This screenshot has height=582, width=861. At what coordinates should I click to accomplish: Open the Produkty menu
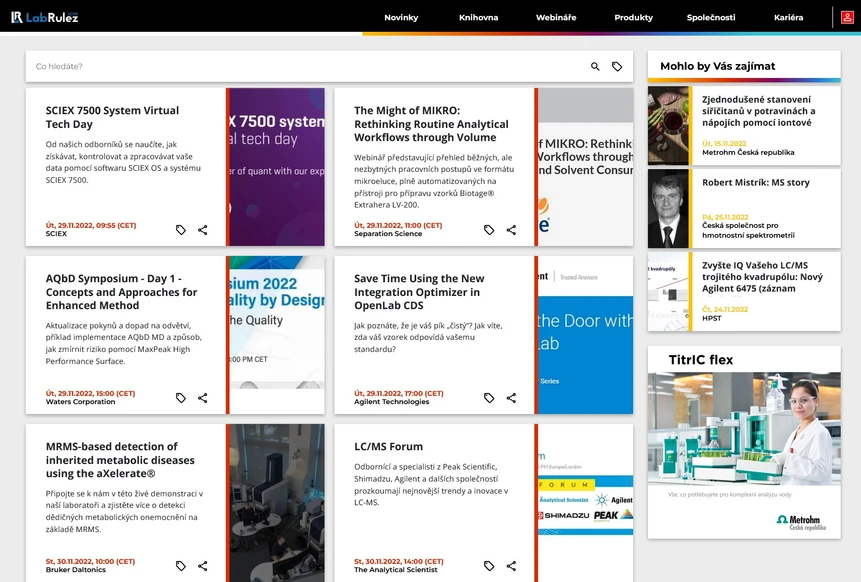click(x=633, y=18)
